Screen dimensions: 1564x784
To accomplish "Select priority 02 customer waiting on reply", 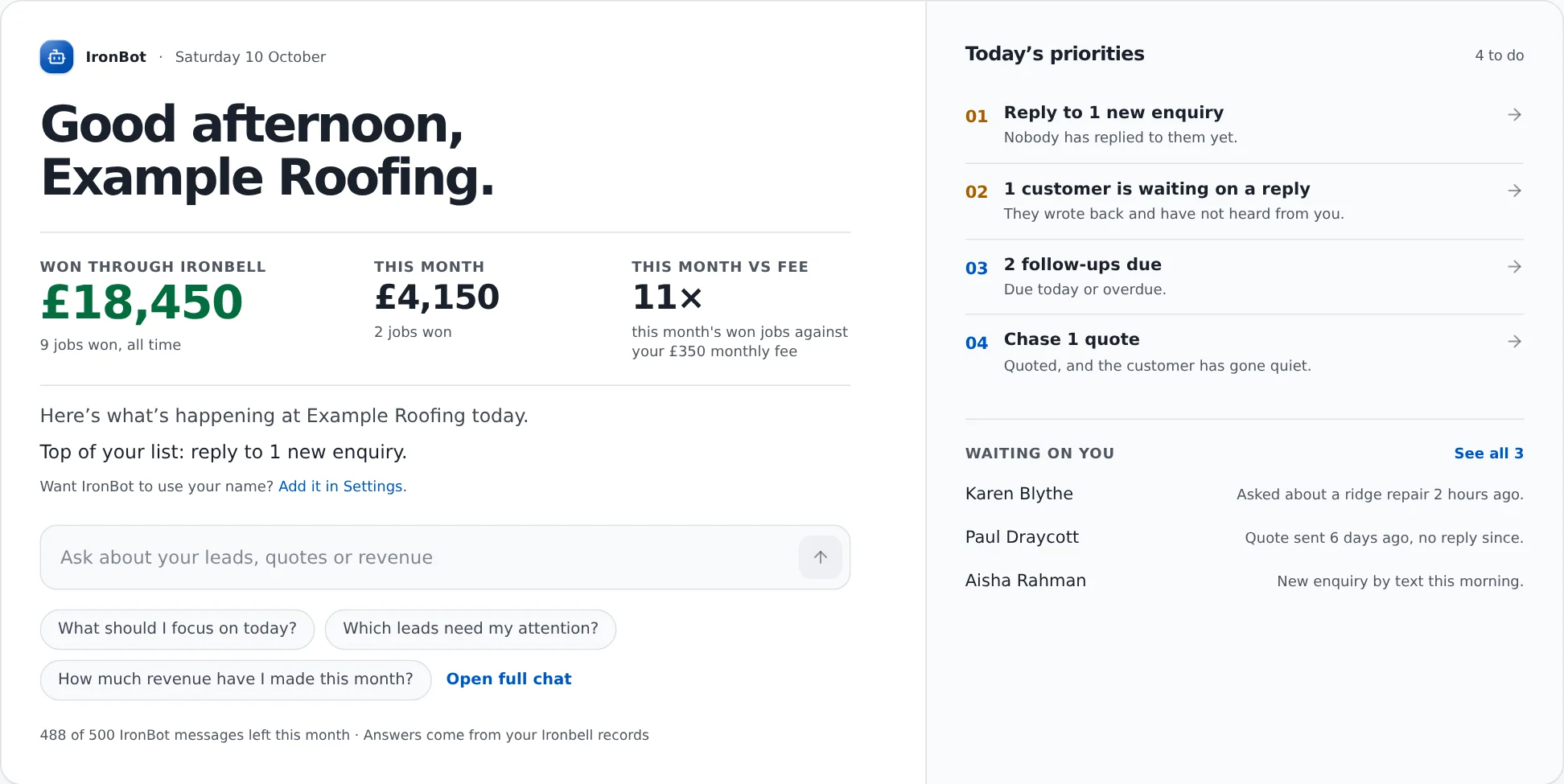I will [x=1244, y=201].
